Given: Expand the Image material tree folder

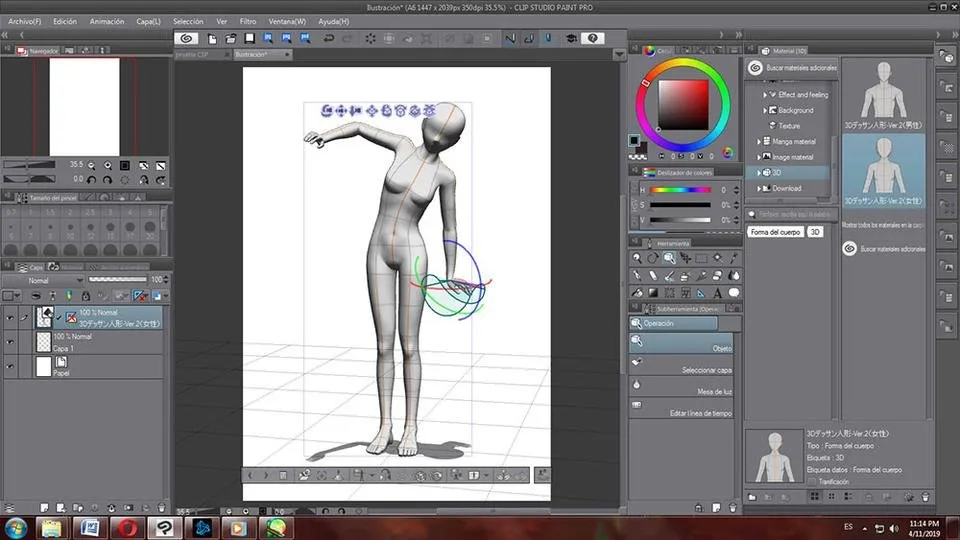Looking at the screenshot, I should pos(759,157).
